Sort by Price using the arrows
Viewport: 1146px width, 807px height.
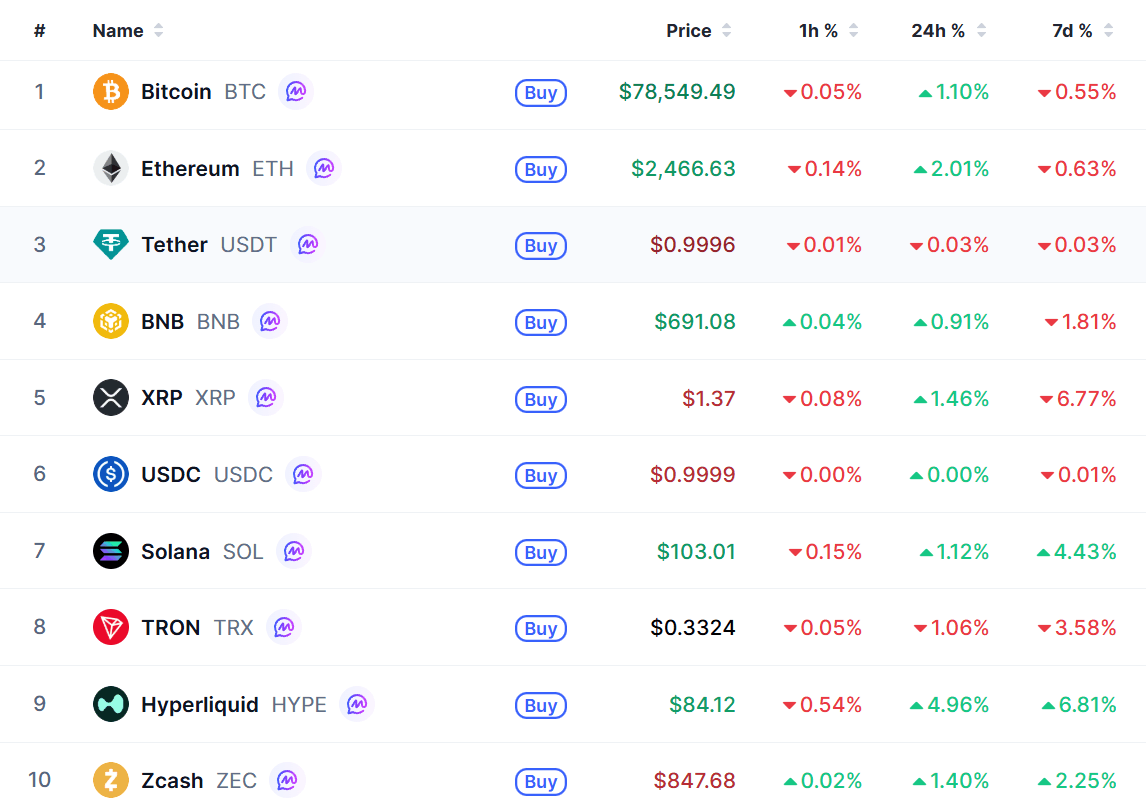[x=726, y=31]
